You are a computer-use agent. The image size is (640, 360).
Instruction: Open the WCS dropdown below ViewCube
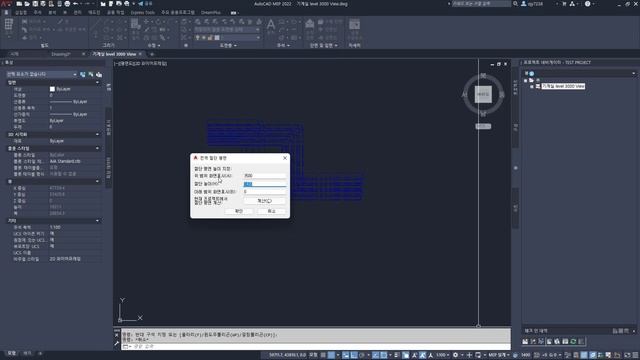pos(483,127)
